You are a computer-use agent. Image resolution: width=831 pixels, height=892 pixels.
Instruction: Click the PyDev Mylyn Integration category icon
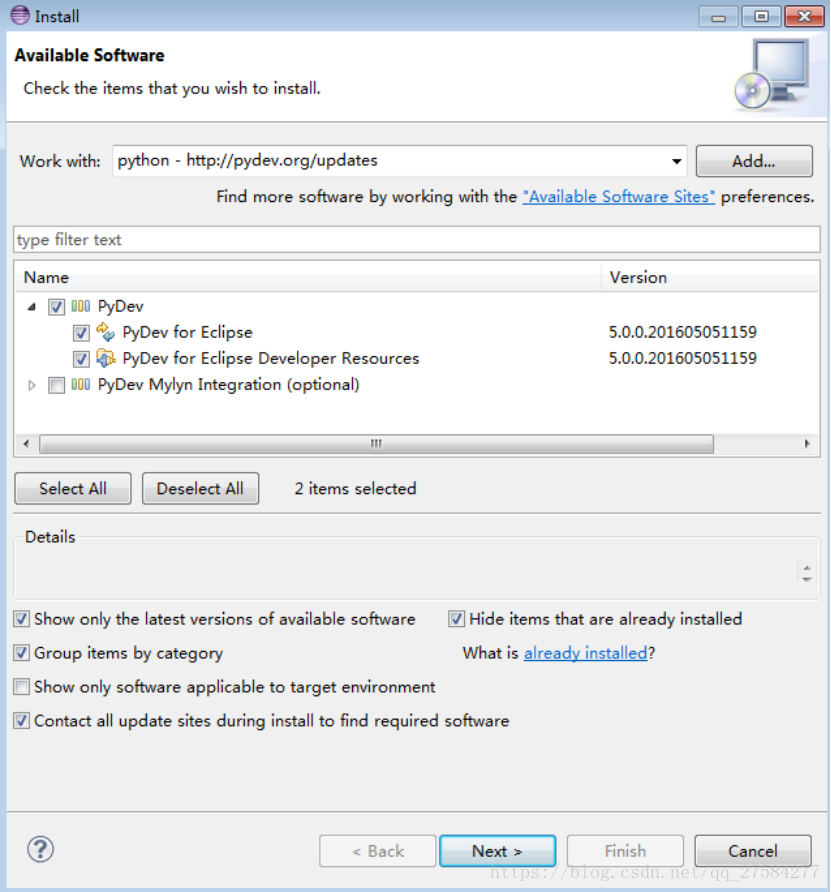coord(81,385)
